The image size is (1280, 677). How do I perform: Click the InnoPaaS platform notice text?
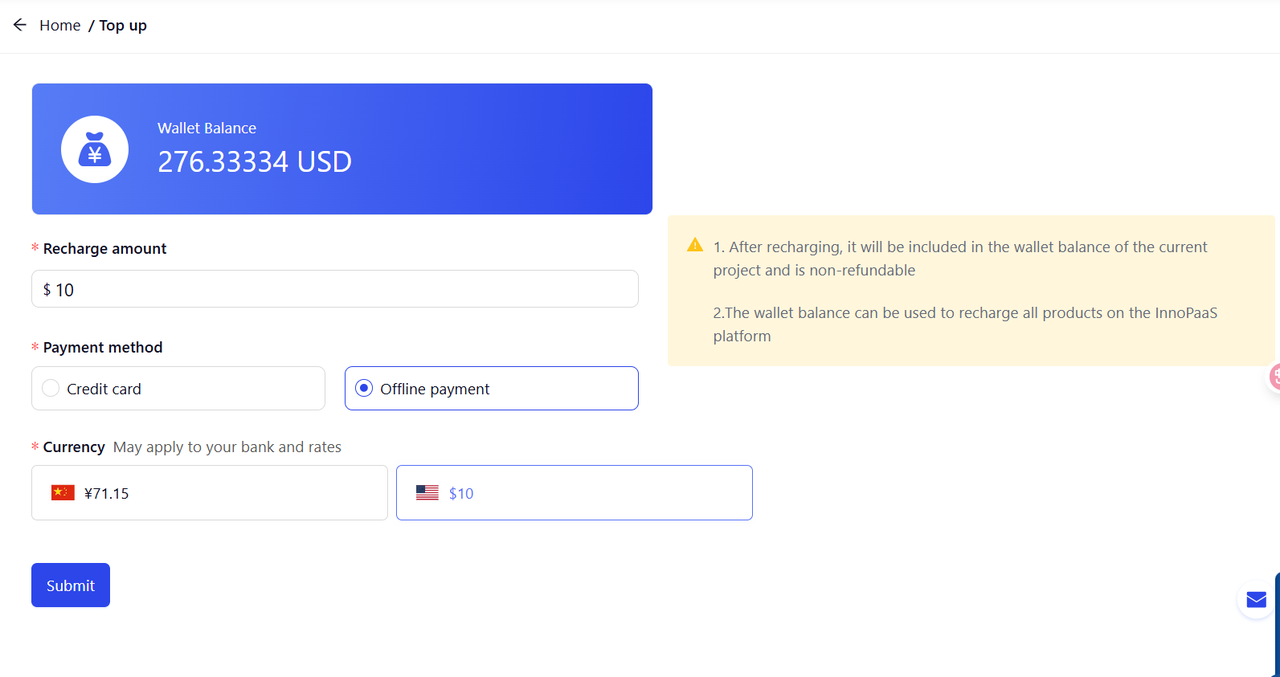coord(965,324)
